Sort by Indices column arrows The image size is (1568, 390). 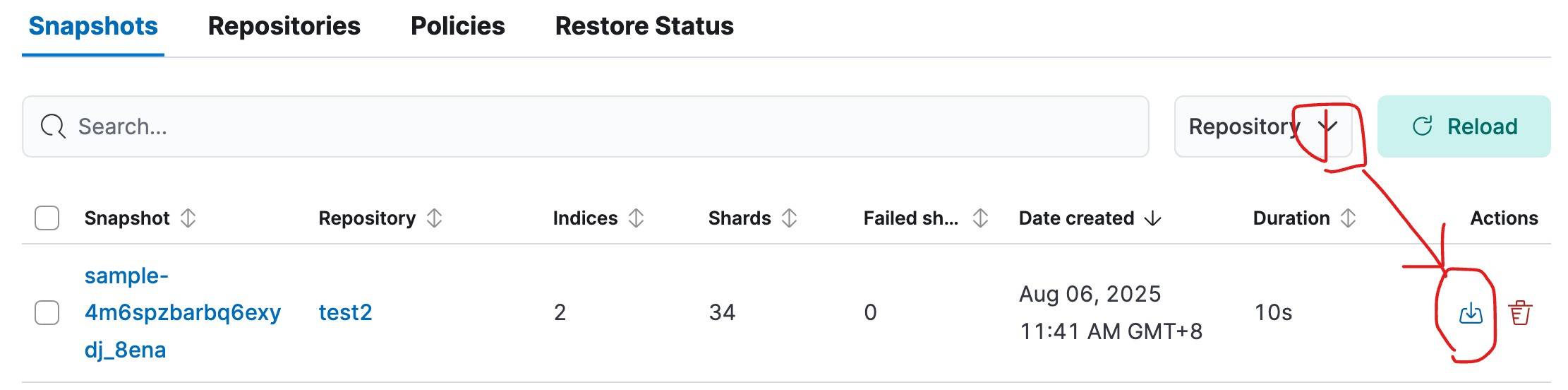636,218
